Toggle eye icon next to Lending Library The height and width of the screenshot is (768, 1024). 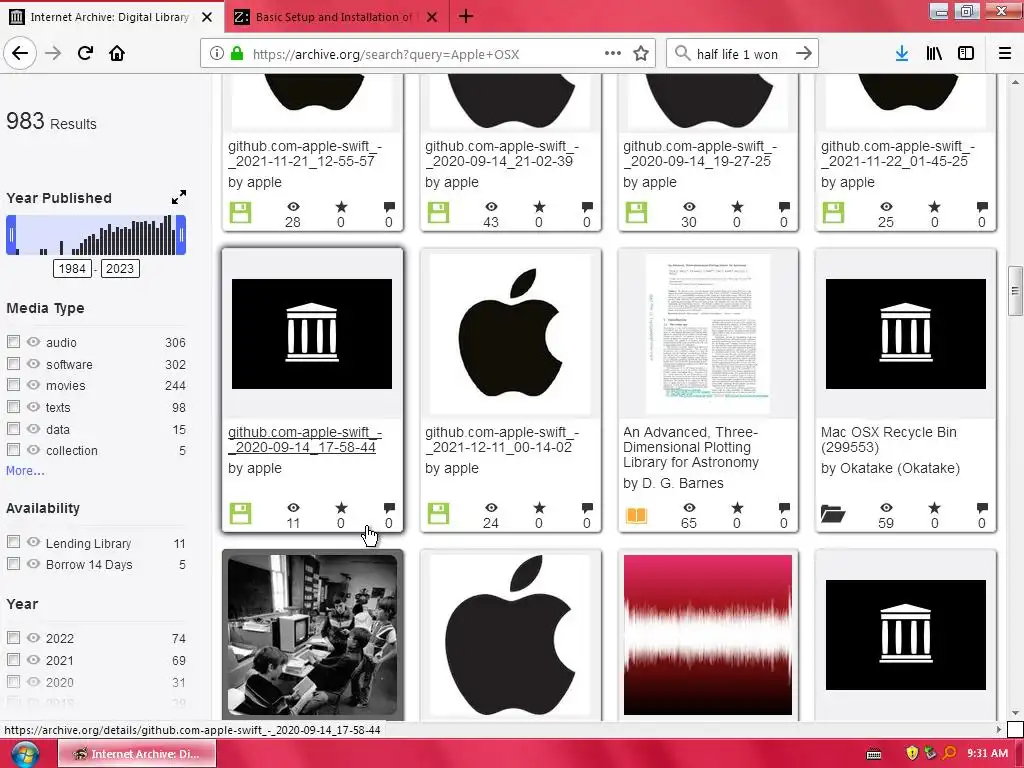pos(33,541)
